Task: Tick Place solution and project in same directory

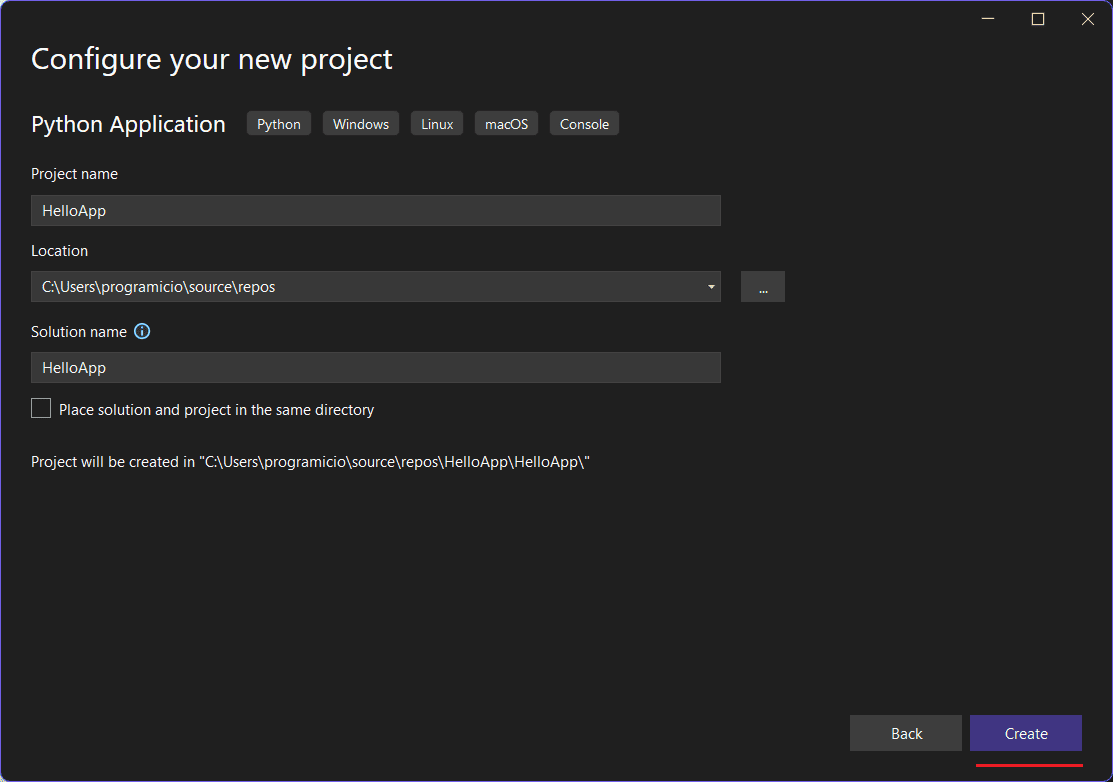Action: coord(41,409)
